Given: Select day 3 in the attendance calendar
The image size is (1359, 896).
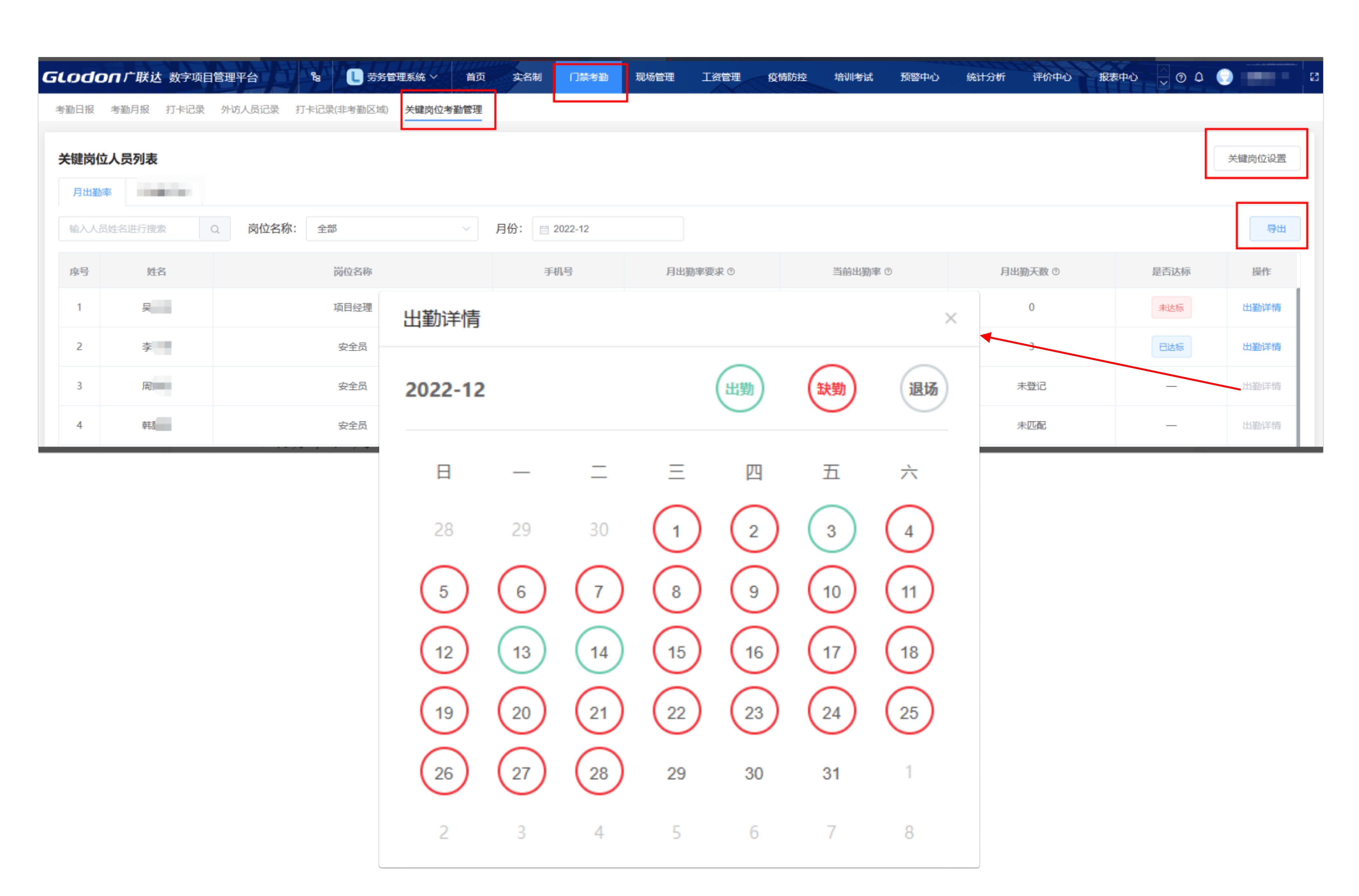Looking at the screenshot, I should (x=831, y=529).
